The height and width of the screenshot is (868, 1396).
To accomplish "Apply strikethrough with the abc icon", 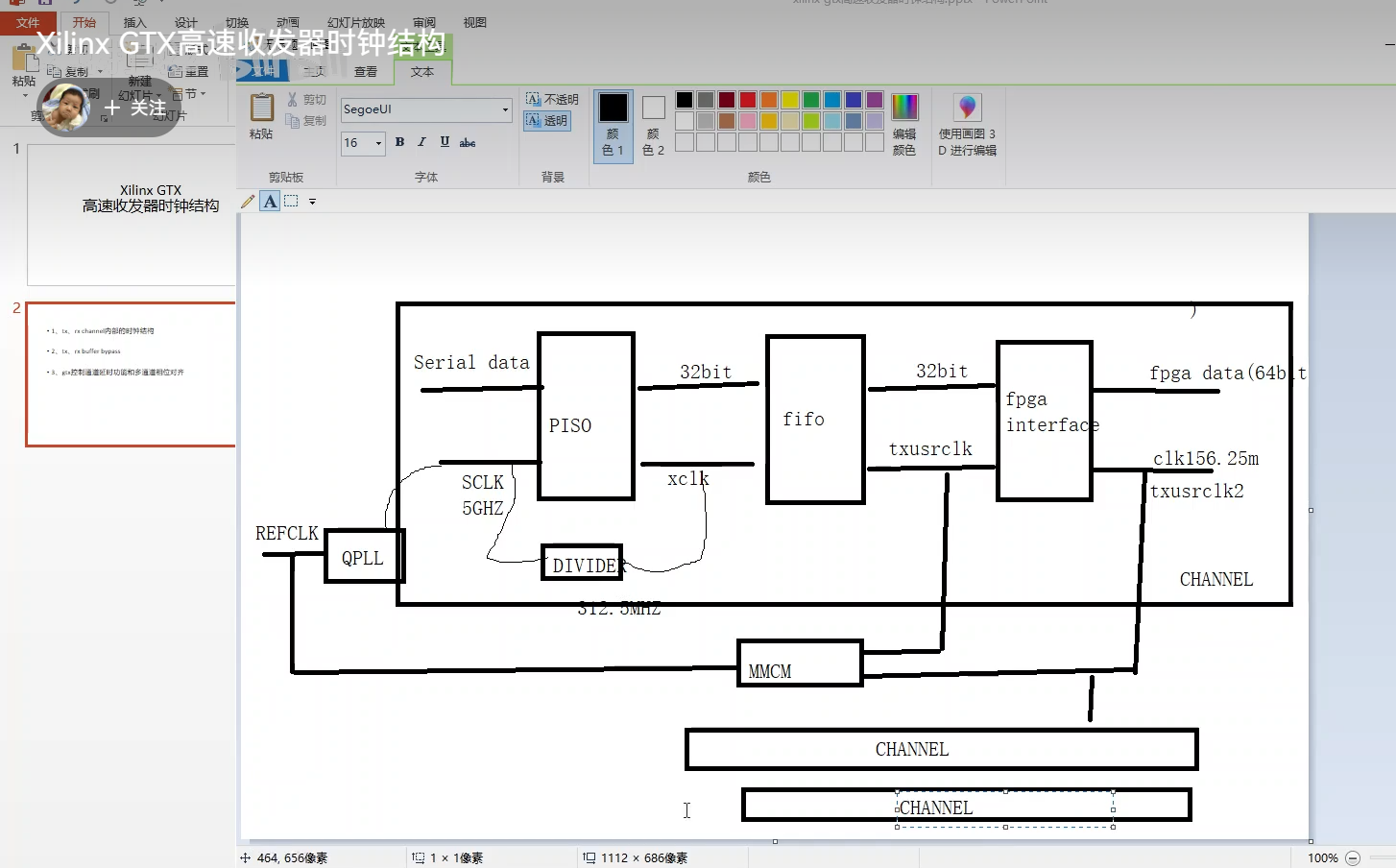I will (x=468, y=142).
